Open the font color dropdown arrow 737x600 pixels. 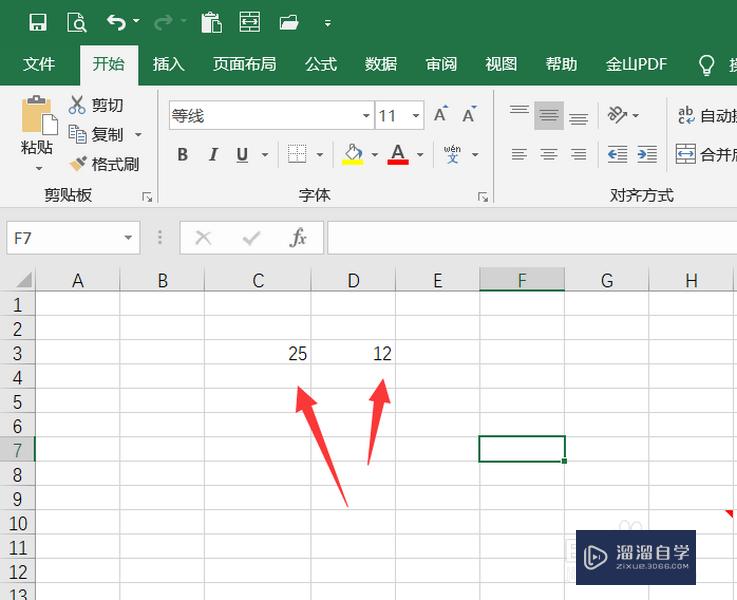tap(420, 155)
